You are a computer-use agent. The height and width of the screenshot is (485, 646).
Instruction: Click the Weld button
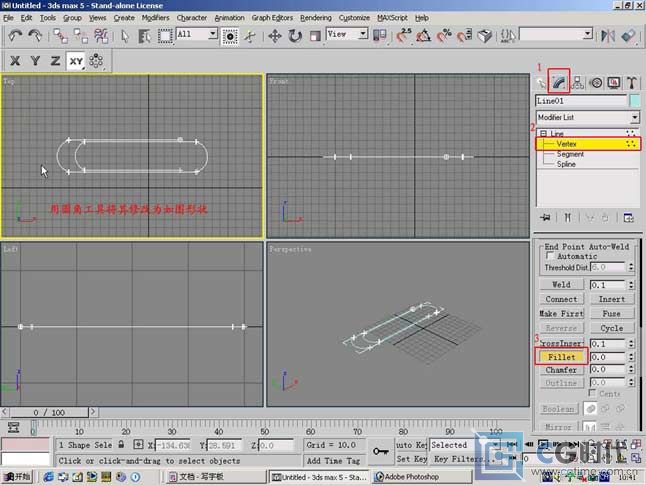[561, 285]
